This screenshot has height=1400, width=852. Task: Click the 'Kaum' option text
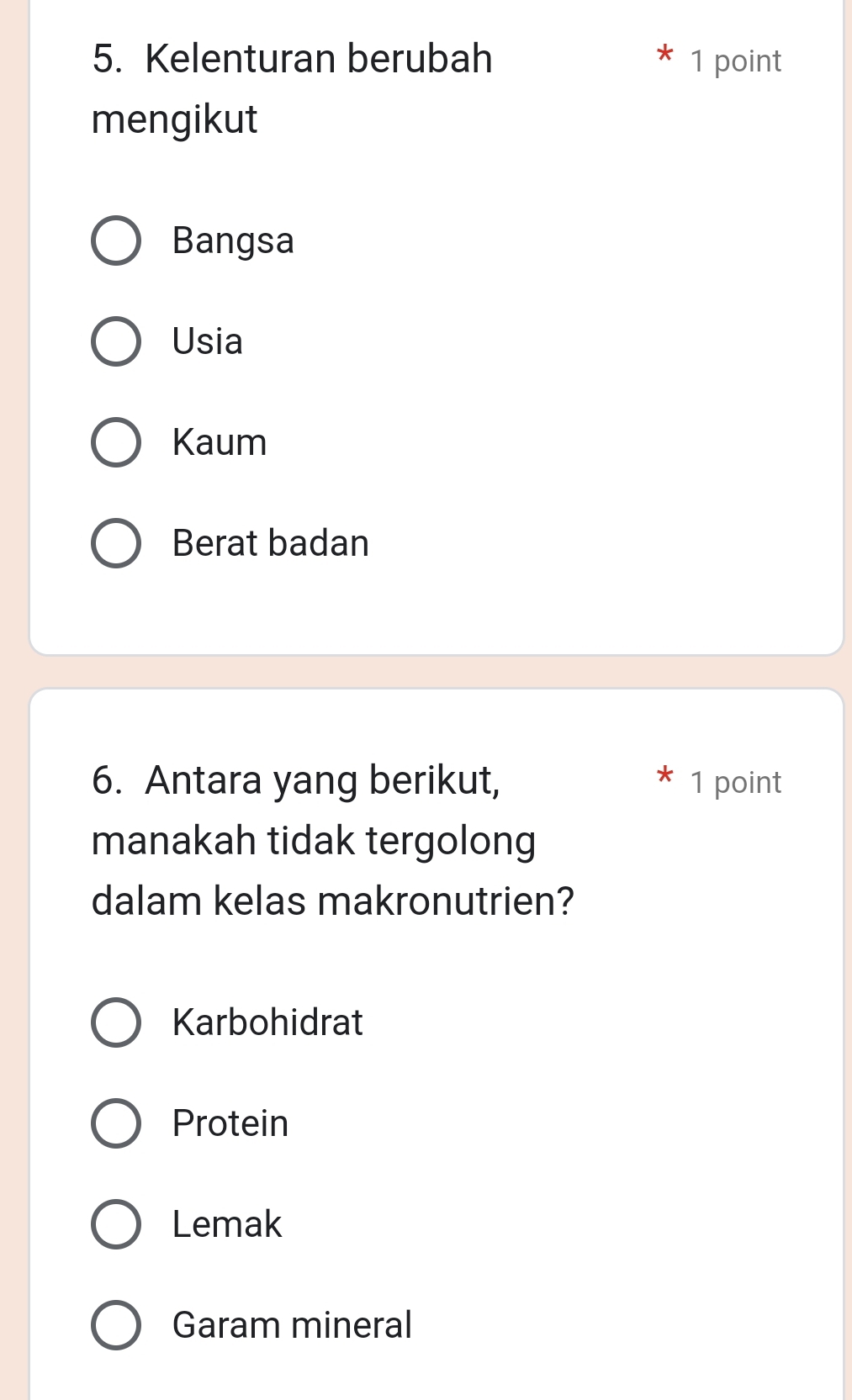coord(220,442)
